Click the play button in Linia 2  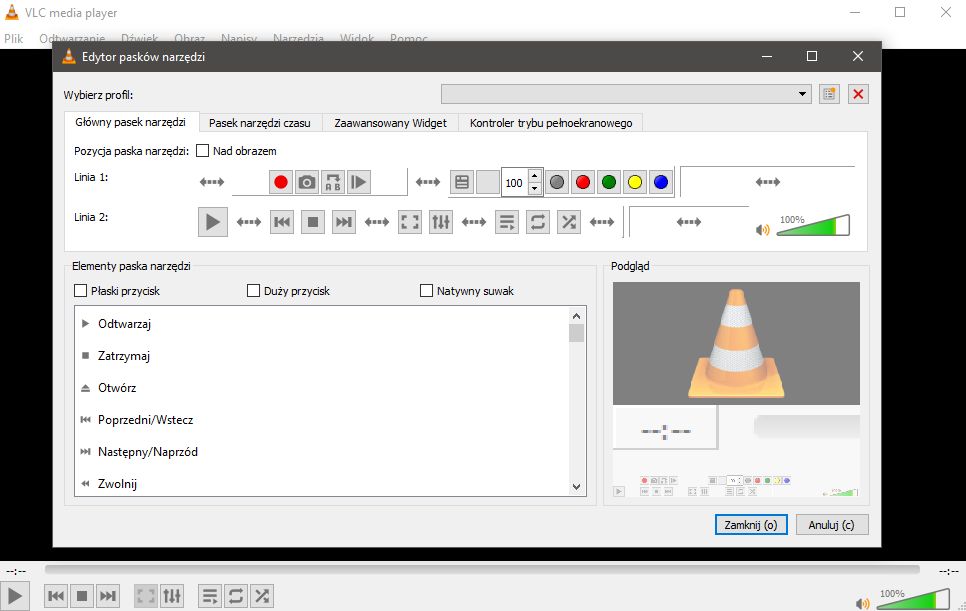tap(213, 222)
